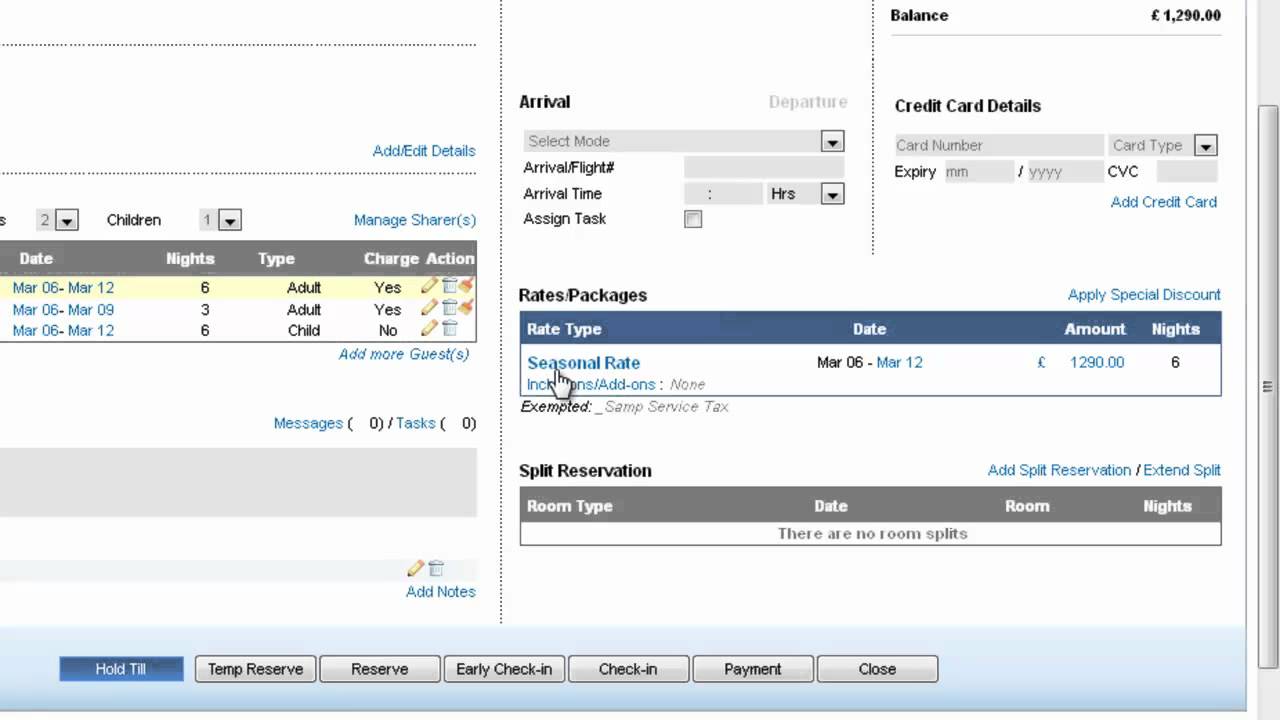Click the Balance £ 1,290.00 value
This screenshot has height=720, width=1280.
pyautogui.click(x=1186, y=15)
